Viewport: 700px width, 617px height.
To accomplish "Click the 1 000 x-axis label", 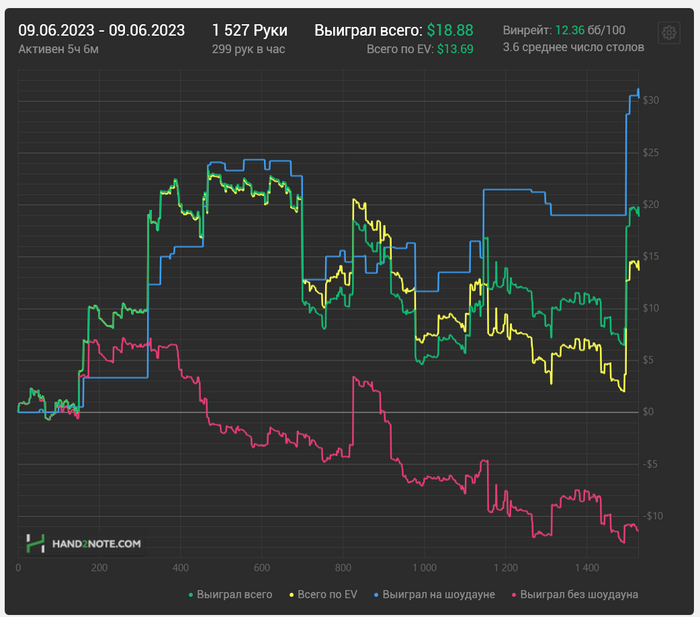I will pos(424,568).
